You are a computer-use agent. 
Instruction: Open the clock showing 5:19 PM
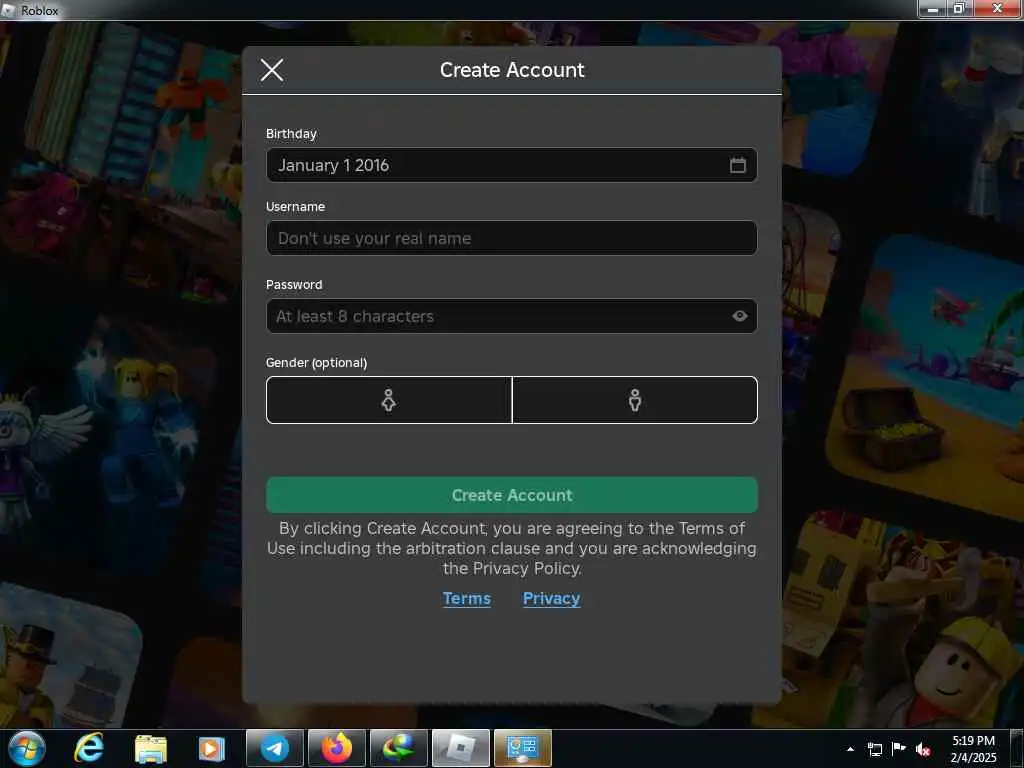pos(973,748)
